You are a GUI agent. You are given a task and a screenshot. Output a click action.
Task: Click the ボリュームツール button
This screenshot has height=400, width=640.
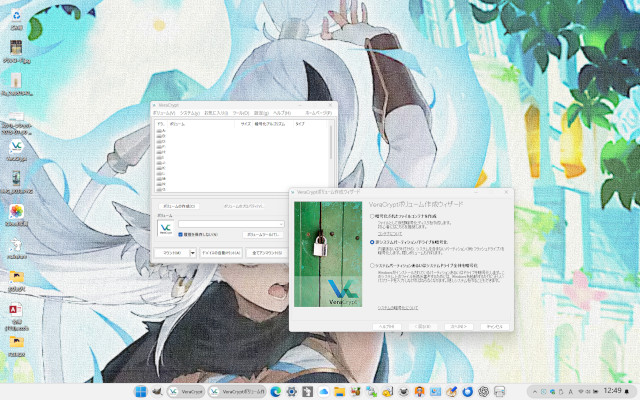point(263,235)
